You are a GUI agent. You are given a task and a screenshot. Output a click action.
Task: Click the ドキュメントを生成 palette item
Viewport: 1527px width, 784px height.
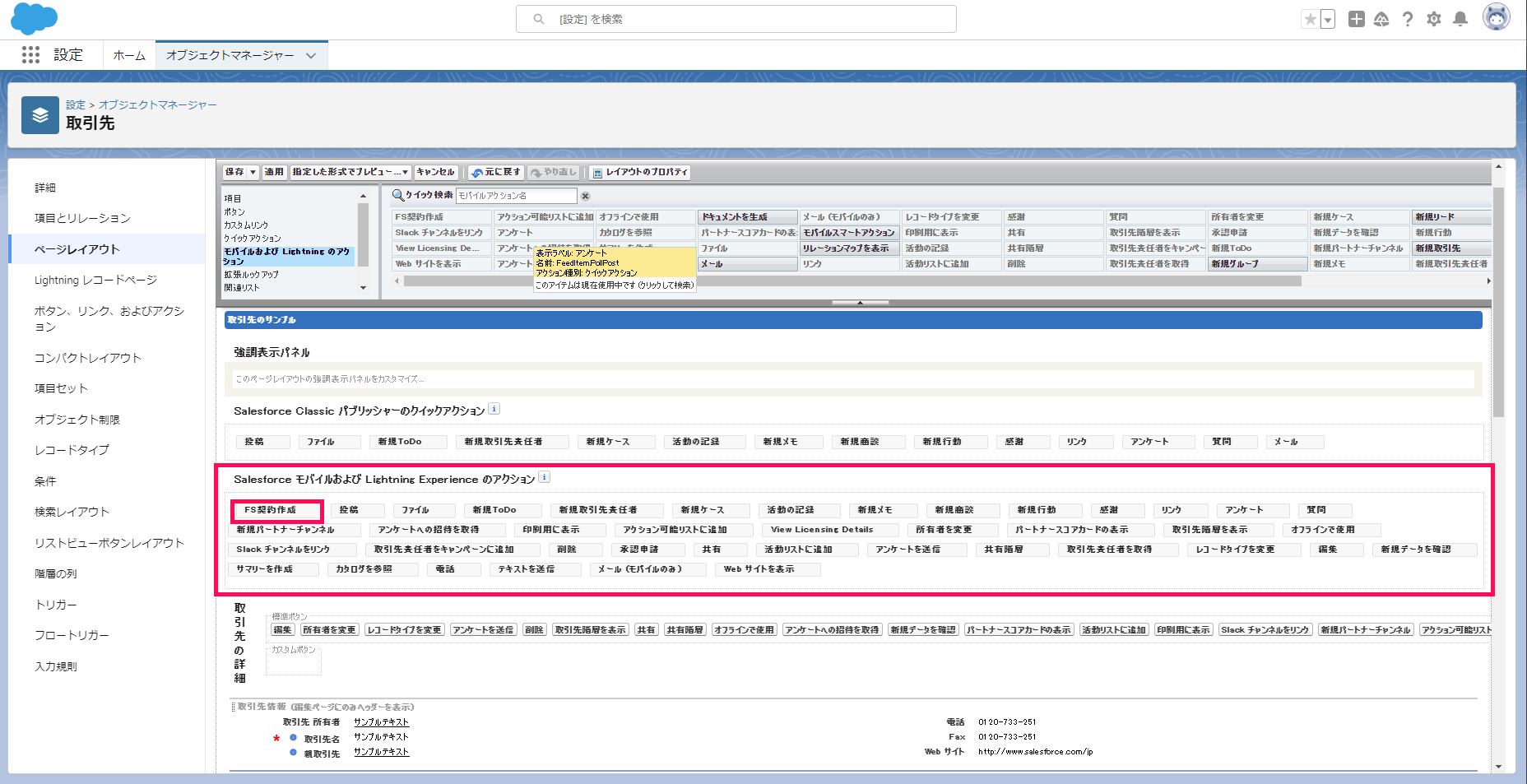click(748, 217)
